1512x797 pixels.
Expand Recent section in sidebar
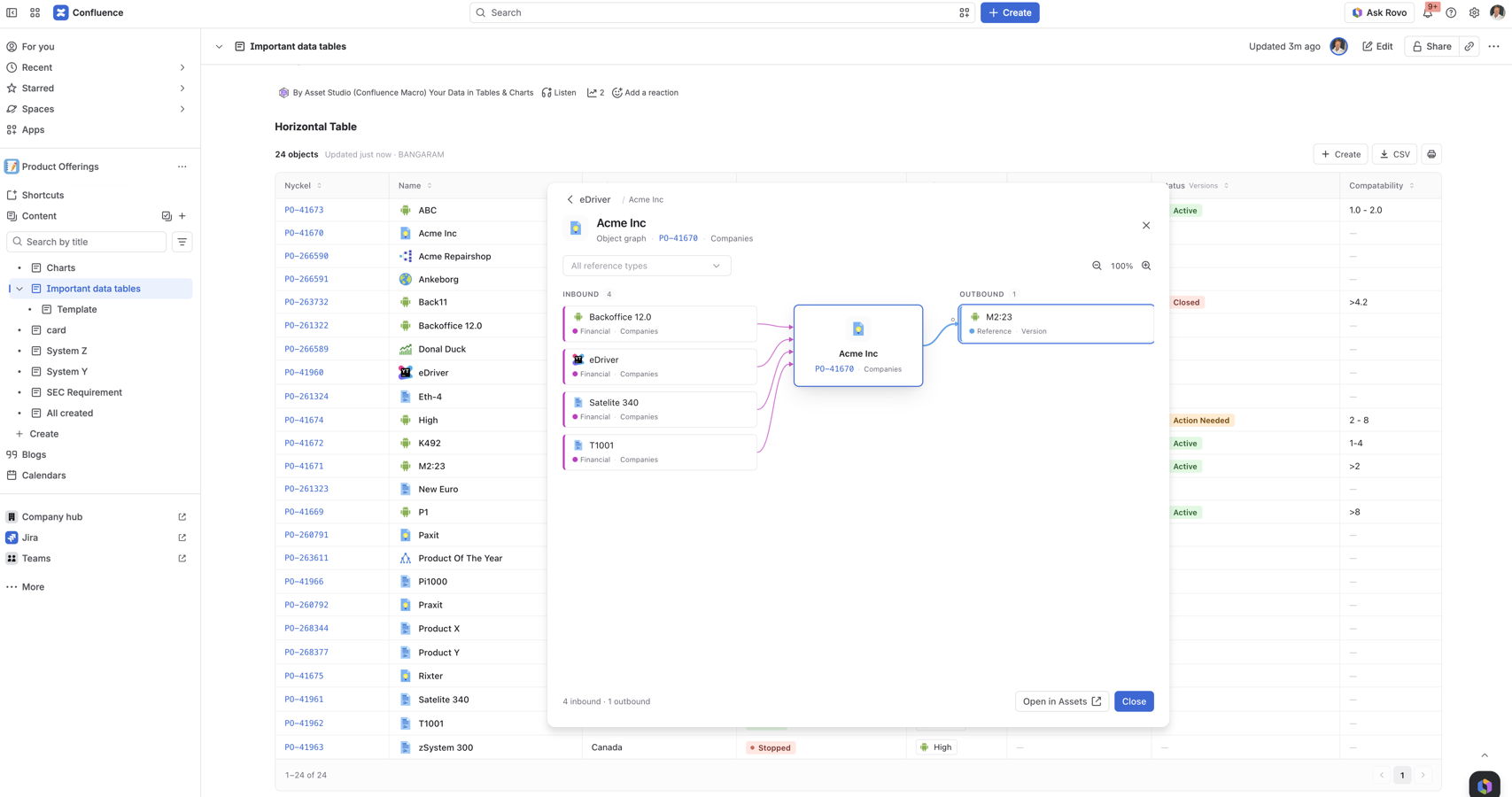(182, 67)
